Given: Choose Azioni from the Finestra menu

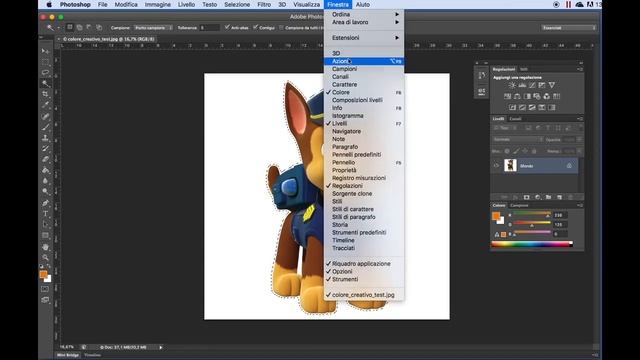Looking at the screenshot, I should tap(364, 61).
